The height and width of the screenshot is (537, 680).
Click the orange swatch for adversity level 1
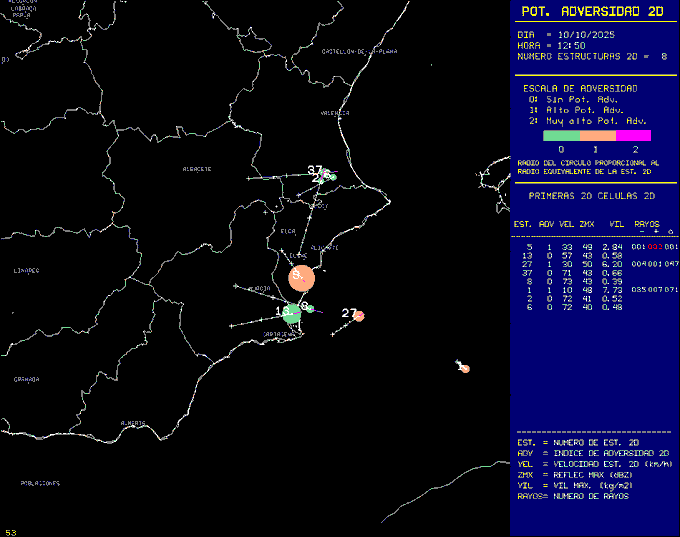coord(598,136)
